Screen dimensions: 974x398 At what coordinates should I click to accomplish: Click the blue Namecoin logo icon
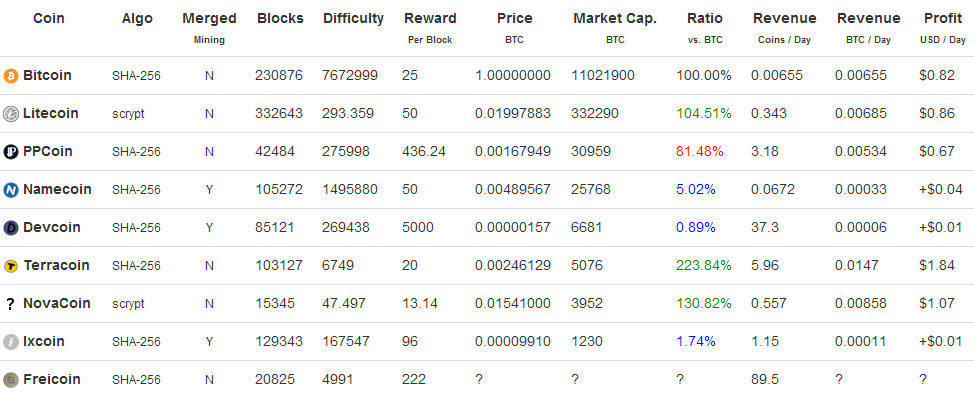tap(11, 190)
